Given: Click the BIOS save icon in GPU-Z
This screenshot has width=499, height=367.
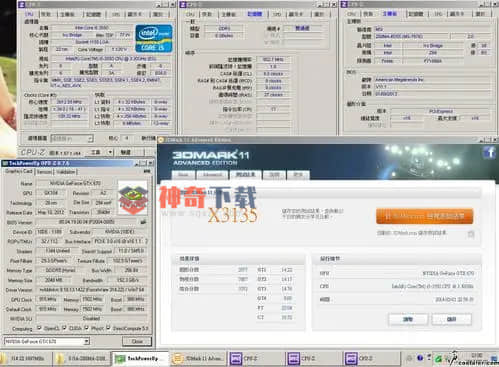Looking at the screenshot, I should pyautogui.click(x=144, y=222).
